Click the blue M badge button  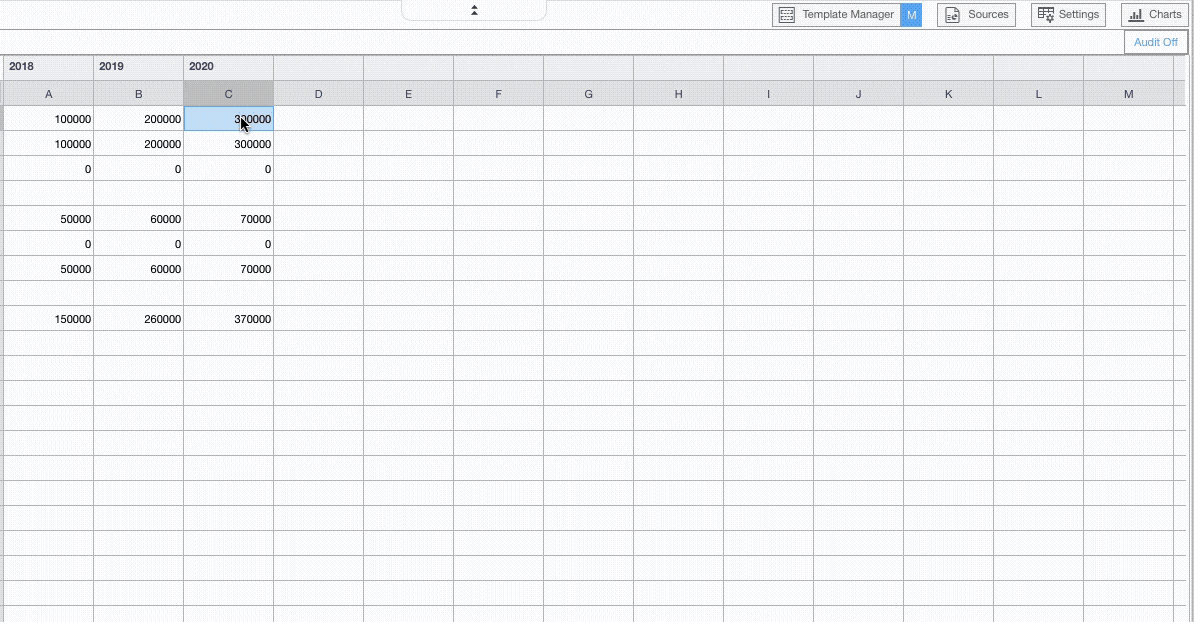coord(911,14)
